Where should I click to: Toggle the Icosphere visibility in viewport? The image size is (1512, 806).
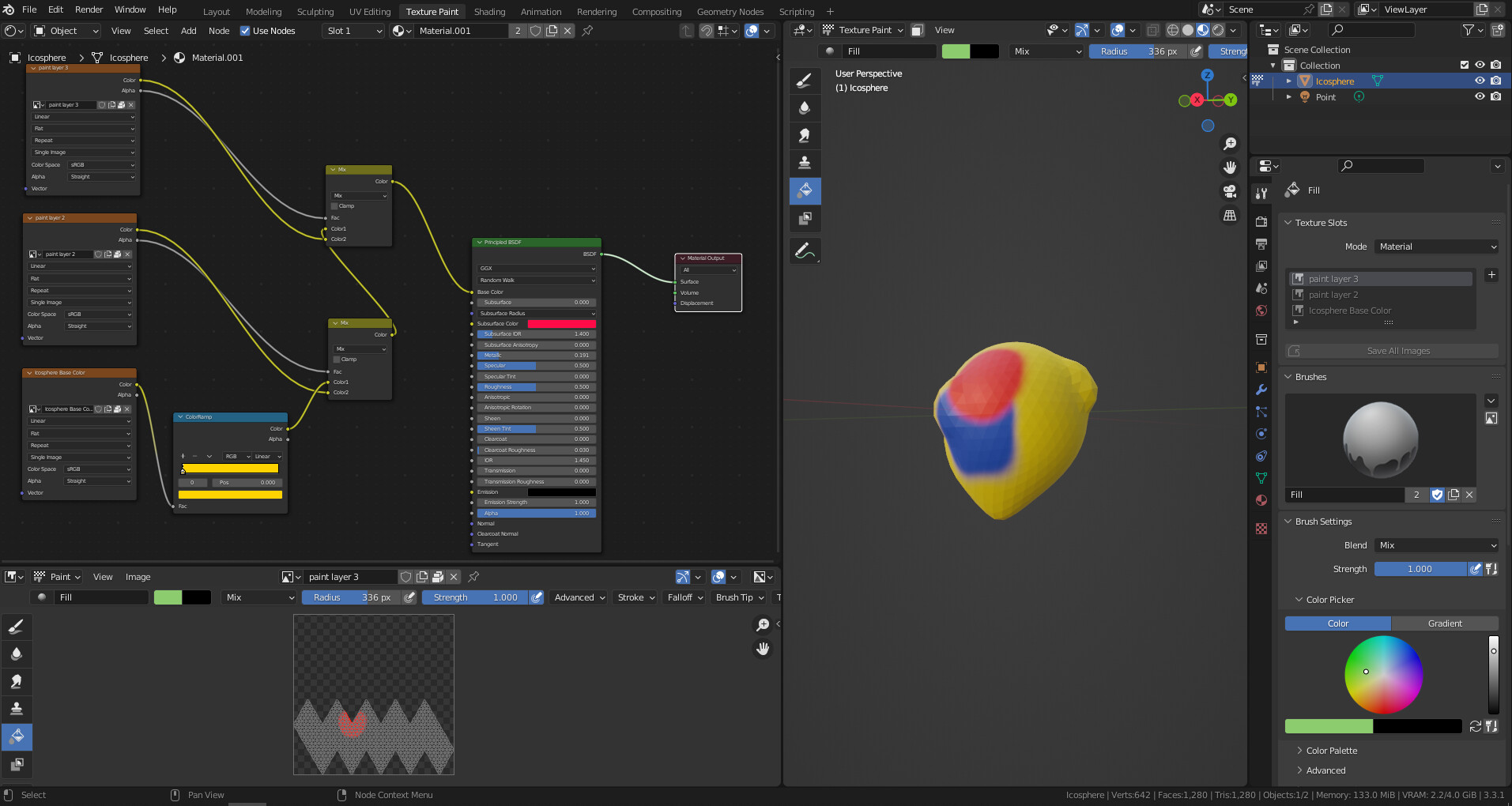coord(1479,81)
